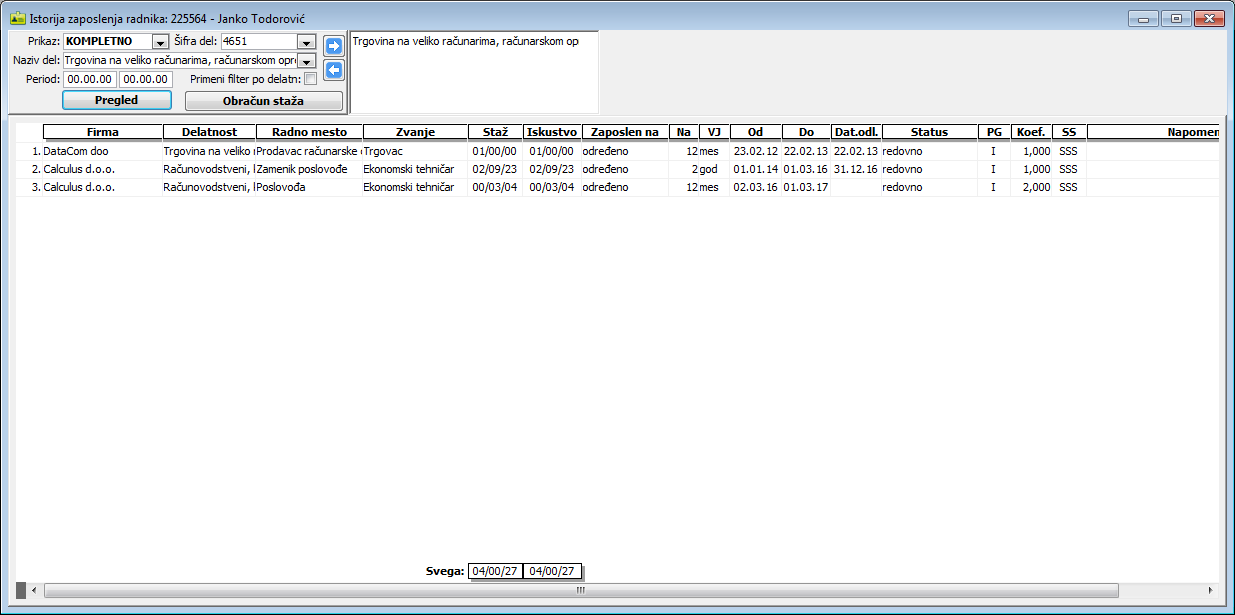The image size is (1235, 615).
Task: Click the Radno mesto column header
Action: (x=309, y=132)
